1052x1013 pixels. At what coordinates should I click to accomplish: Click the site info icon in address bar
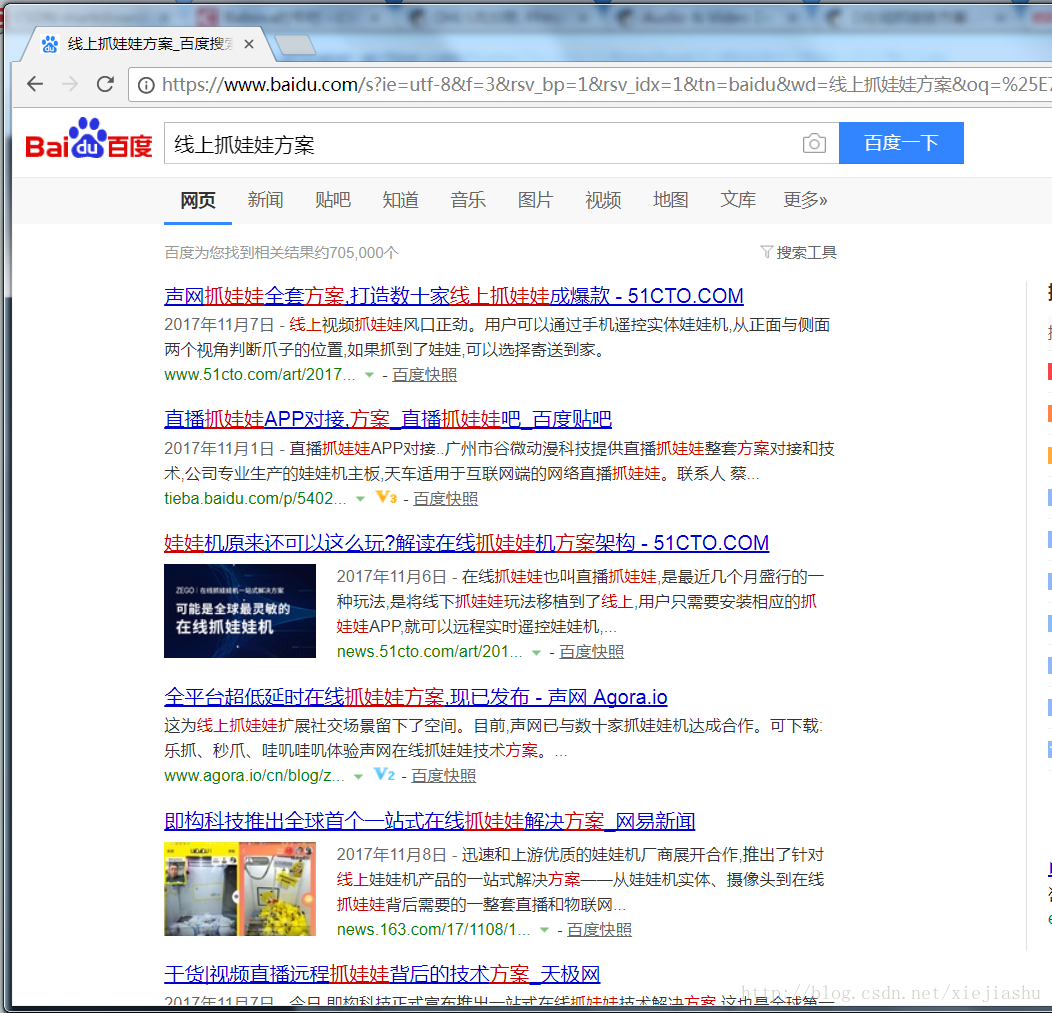pyautogui.click(x=146, y=85)
